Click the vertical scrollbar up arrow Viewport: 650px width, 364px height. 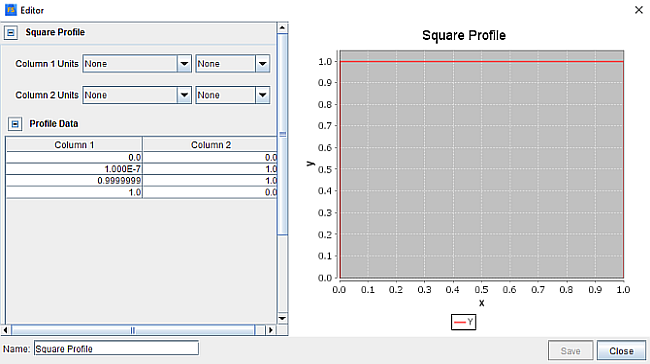click(x=282, y=28)
